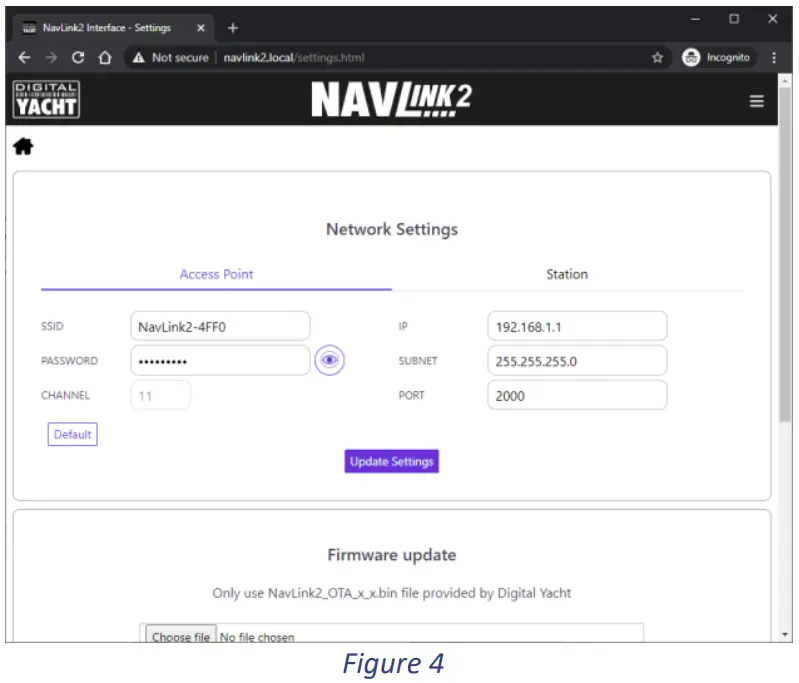This screenshot has width=799, height=683.
Task: Reload the page with the refresh icon
Action: click(x=78, y=58)
